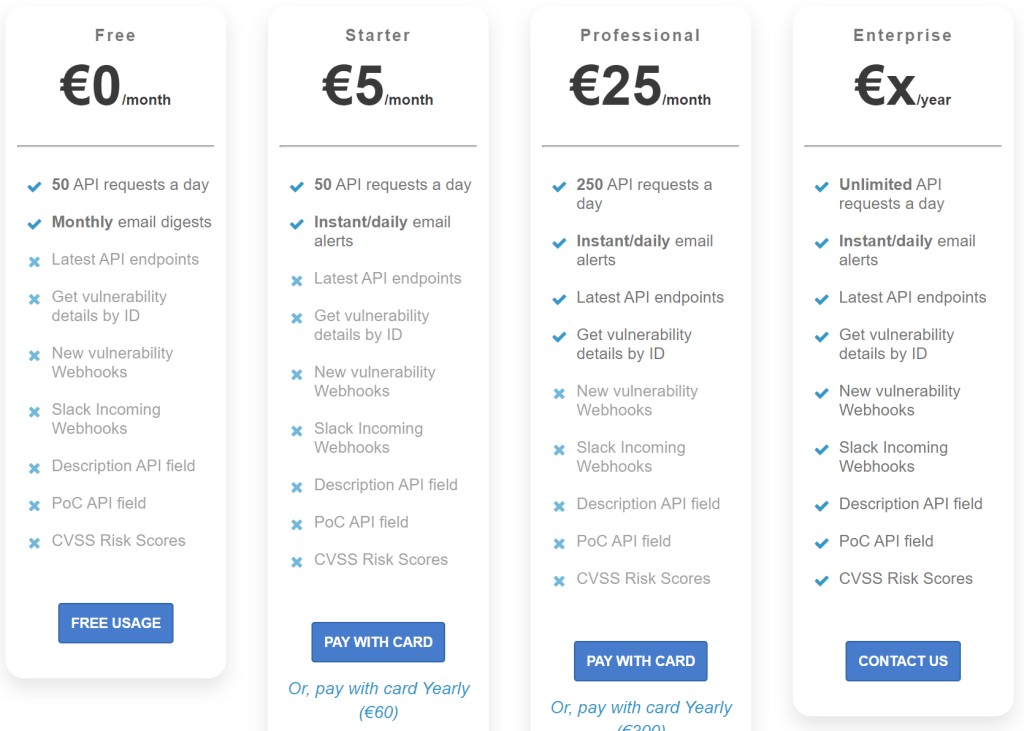1024x731 pixels.
Task: Click checkmark by Enterprise Description API field
Action: [x=822, y=506]
